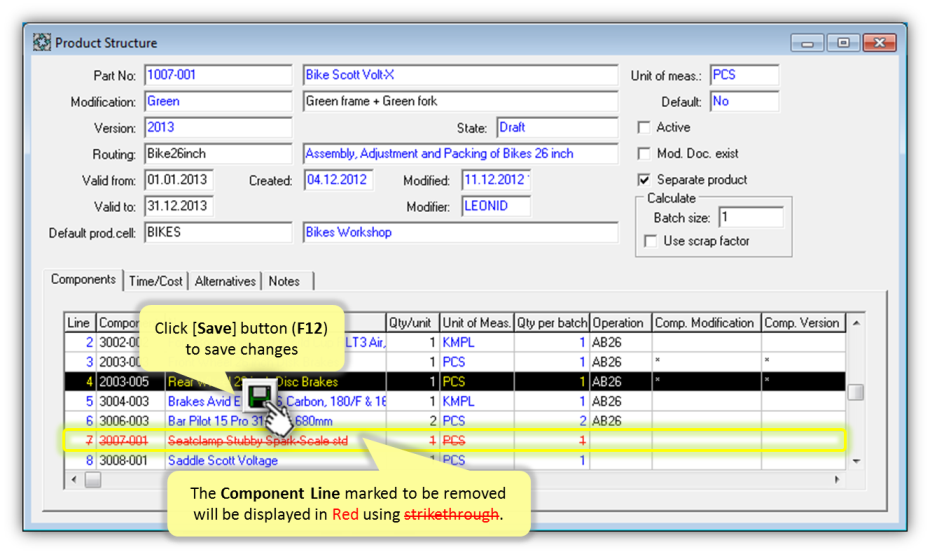Click the Product Structure window icon
Screen dimensions: 930x554
pyautogui.click(x=42, y=43)
